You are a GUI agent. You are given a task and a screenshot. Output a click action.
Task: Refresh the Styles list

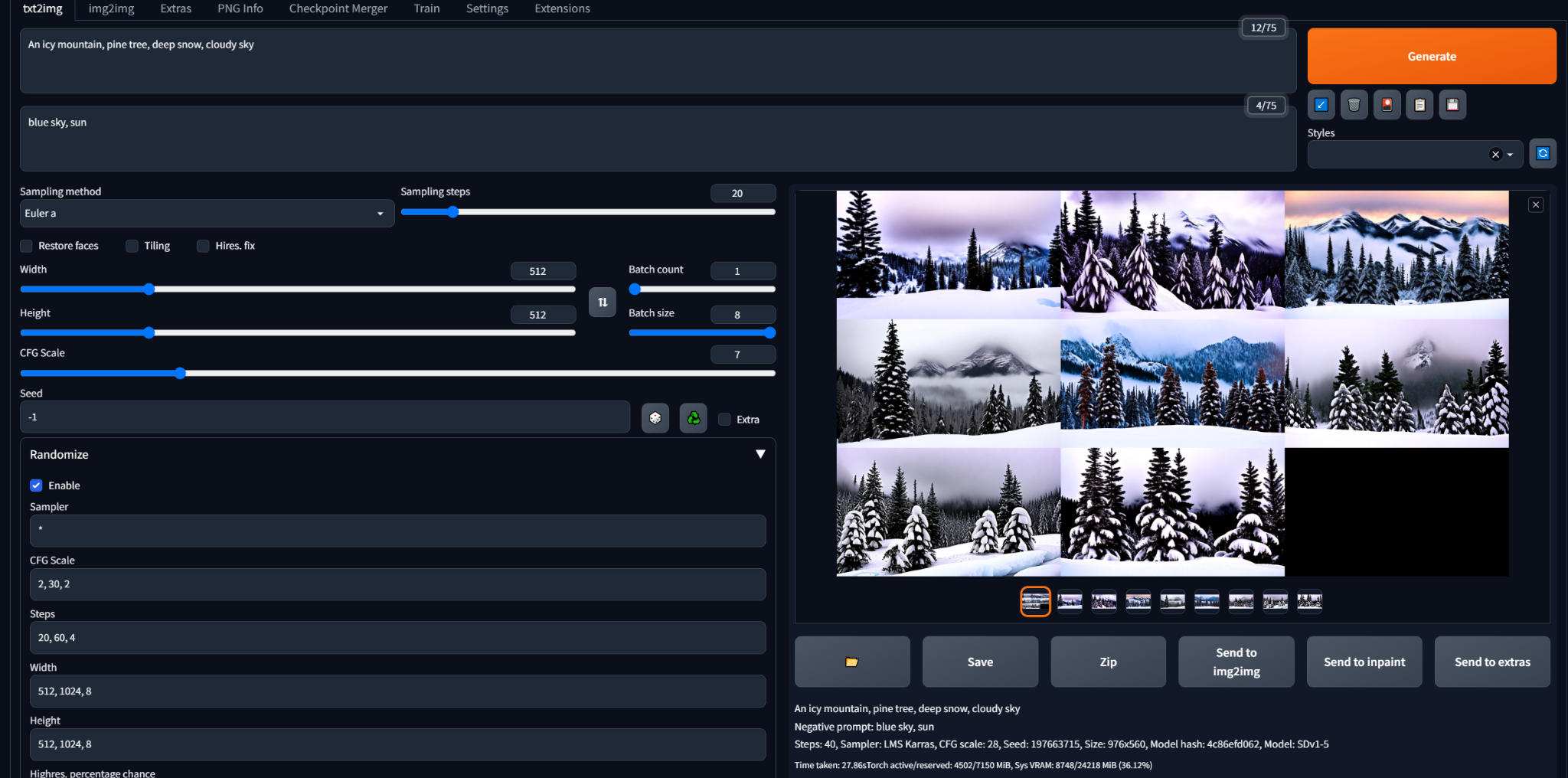[1543, 153]
